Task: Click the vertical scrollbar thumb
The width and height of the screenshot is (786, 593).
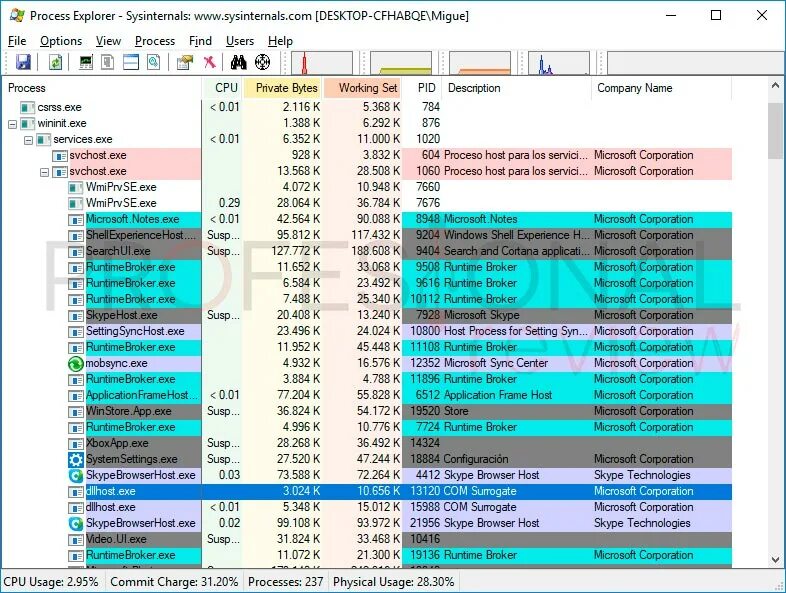Action: [775, 131]
